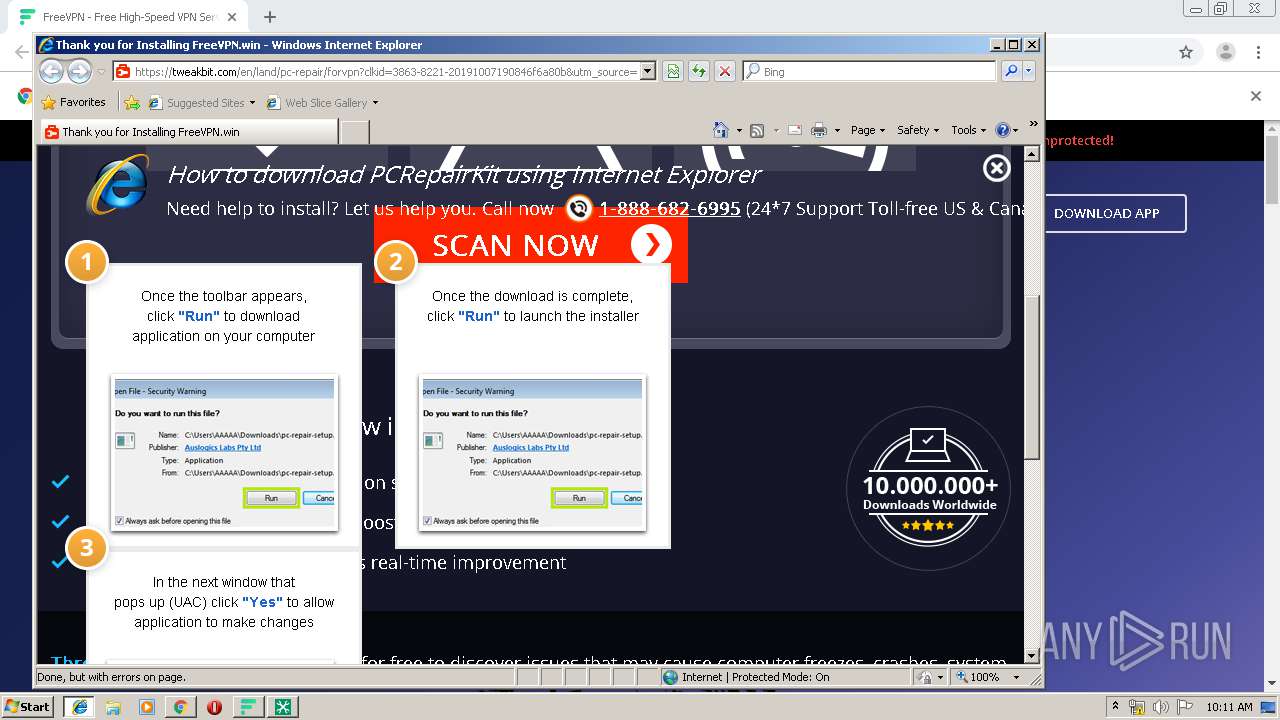Open the Favorites star panel
The image size is (1280, 720).
tap(48, 102)
